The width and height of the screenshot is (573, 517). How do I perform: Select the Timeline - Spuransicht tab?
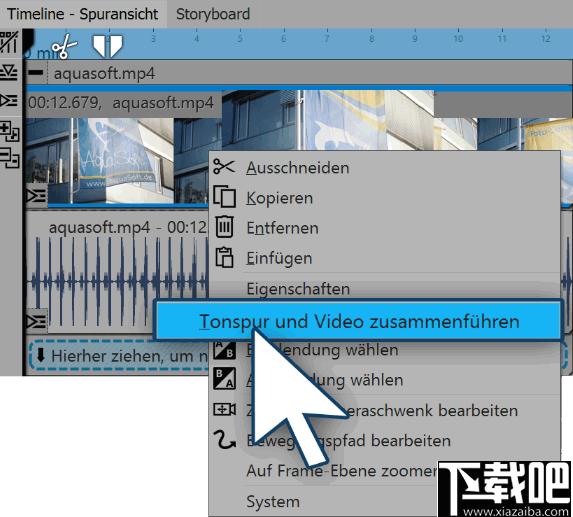point(83,14)
